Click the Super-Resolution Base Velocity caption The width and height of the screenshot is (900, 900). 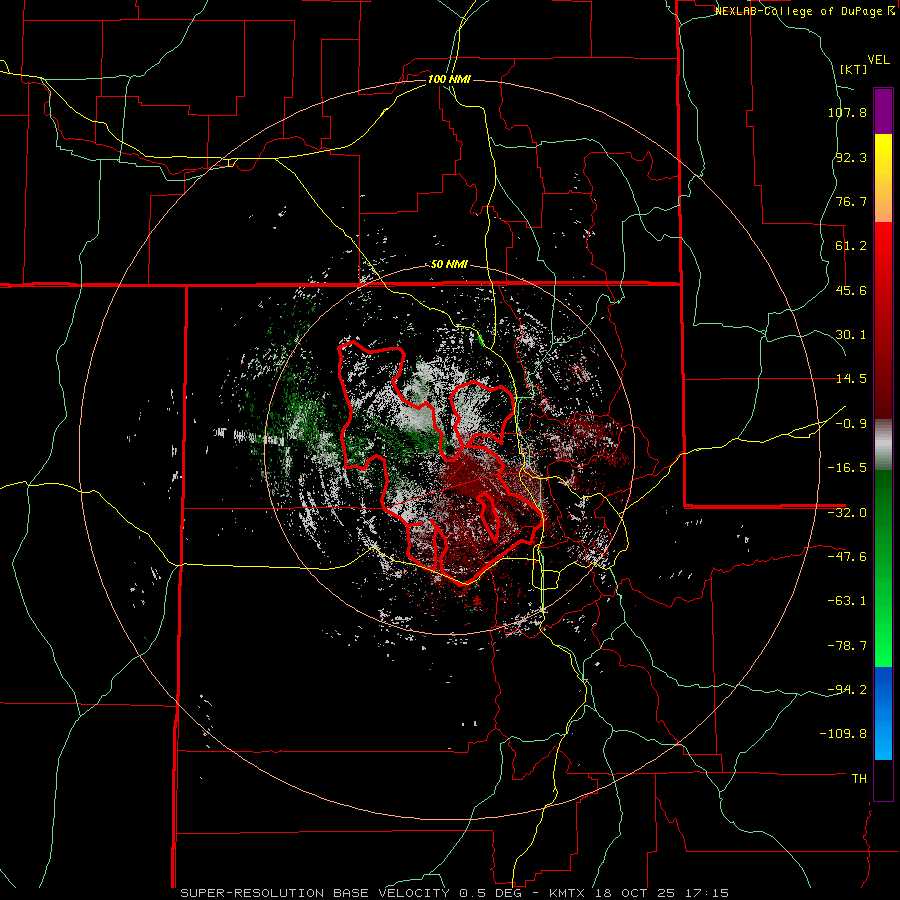pyautogui.click(x=455, y=893)
